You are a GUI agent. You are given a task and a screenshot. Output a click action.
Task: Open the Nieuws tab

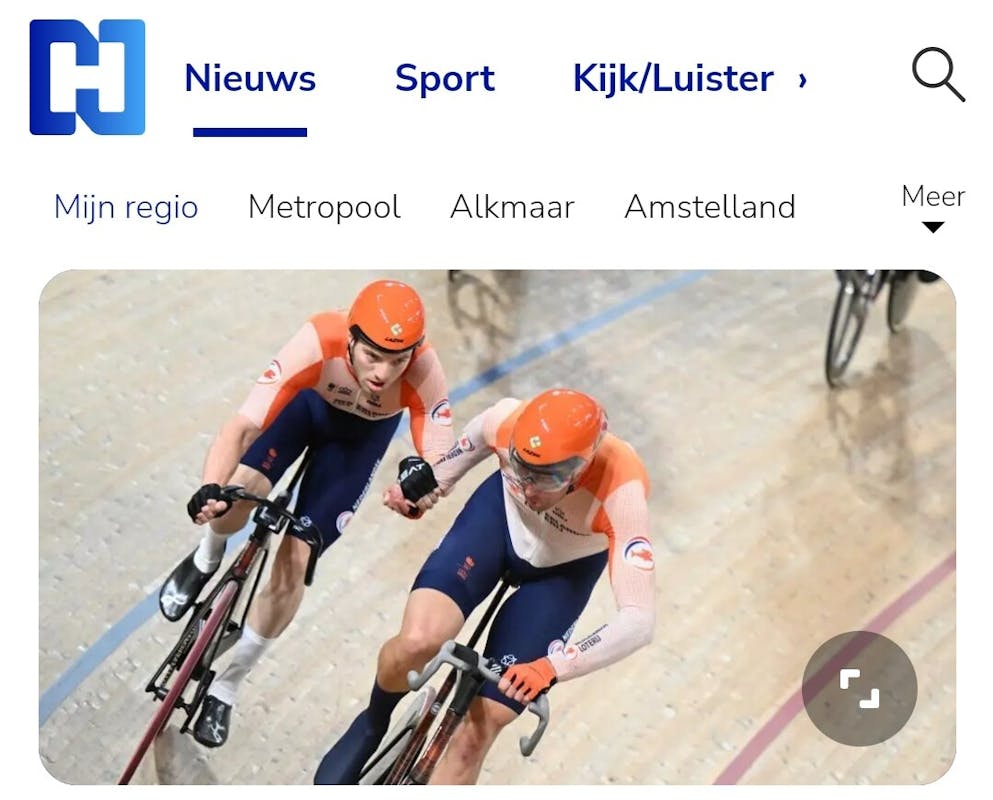(250, 79)
